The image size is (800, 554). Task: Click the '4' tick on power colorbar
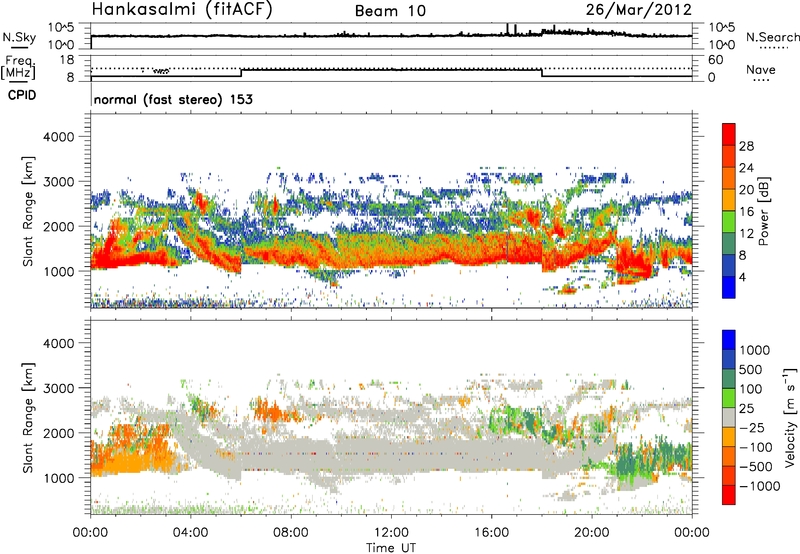click(742, 277)
